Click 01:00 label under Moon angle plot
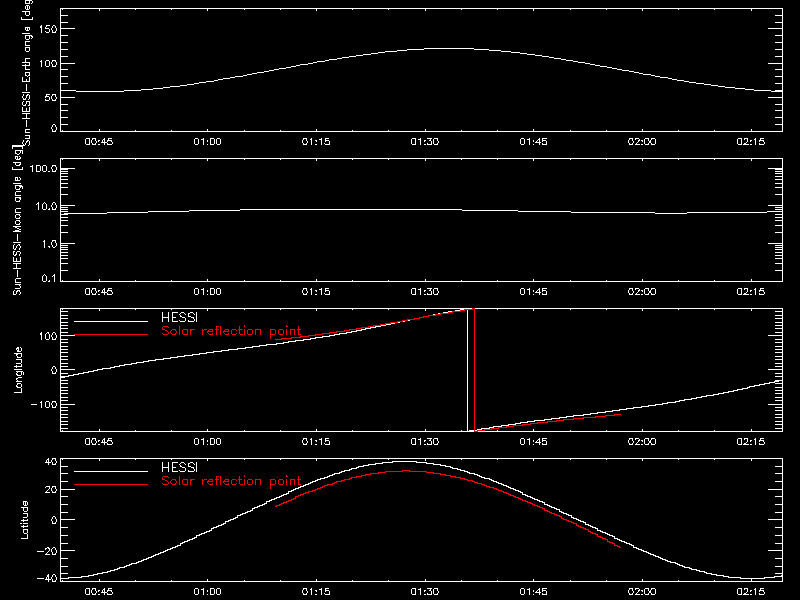 (x=208, y=292)
